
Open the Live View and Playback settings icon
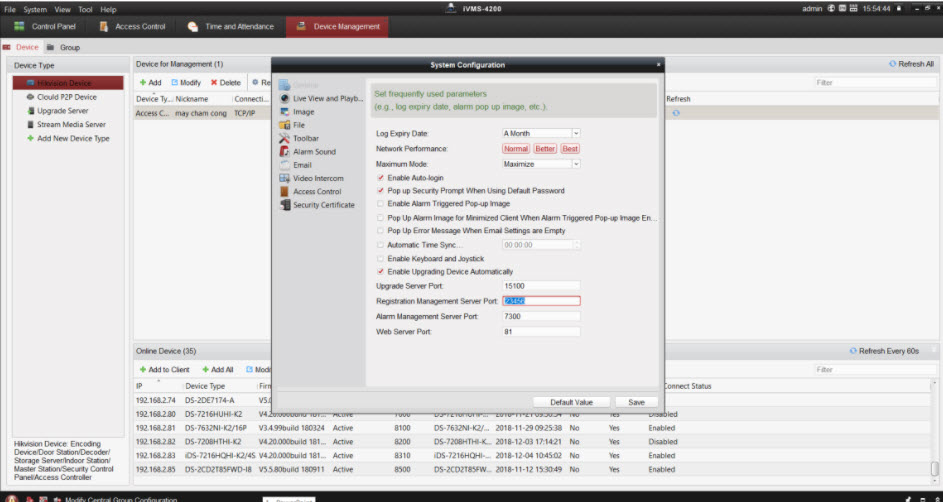coord(285,99)
